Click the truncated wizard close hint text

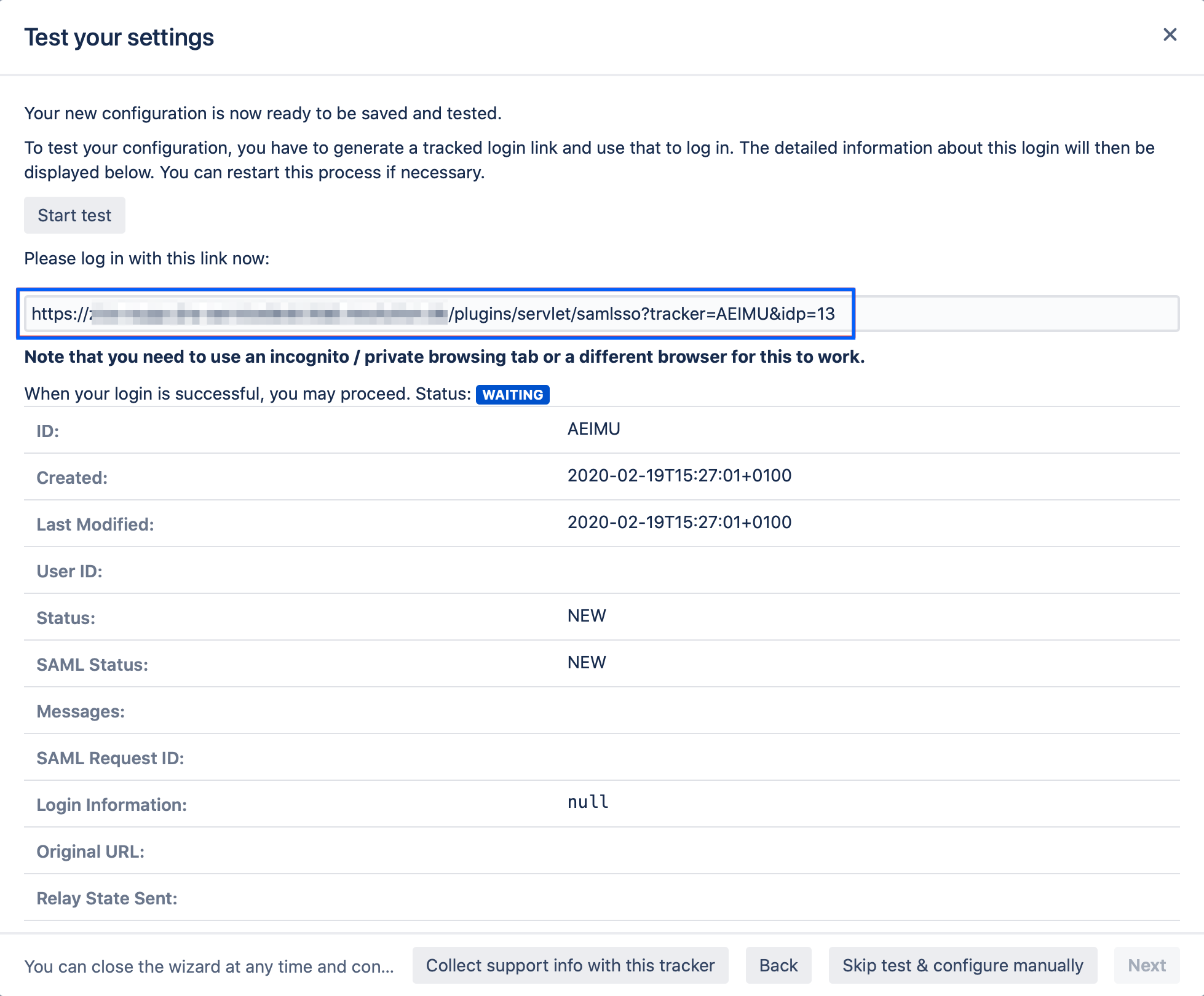pos(209,966)
